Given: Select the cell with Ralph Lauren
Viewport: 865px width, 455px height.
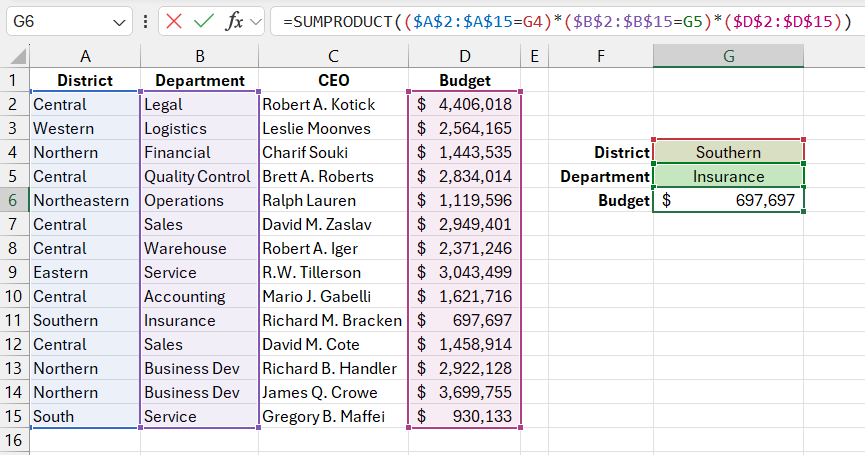Looking at the screenshot, I should [x=333, y=200].
